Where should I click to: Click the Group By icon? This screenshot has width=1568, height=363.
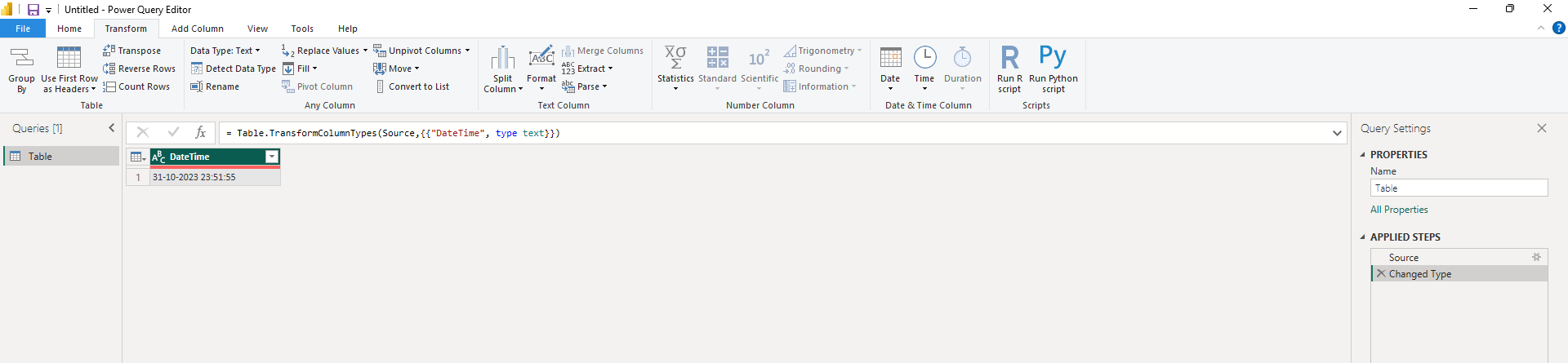pyautogui.click(x=21, y=57)
